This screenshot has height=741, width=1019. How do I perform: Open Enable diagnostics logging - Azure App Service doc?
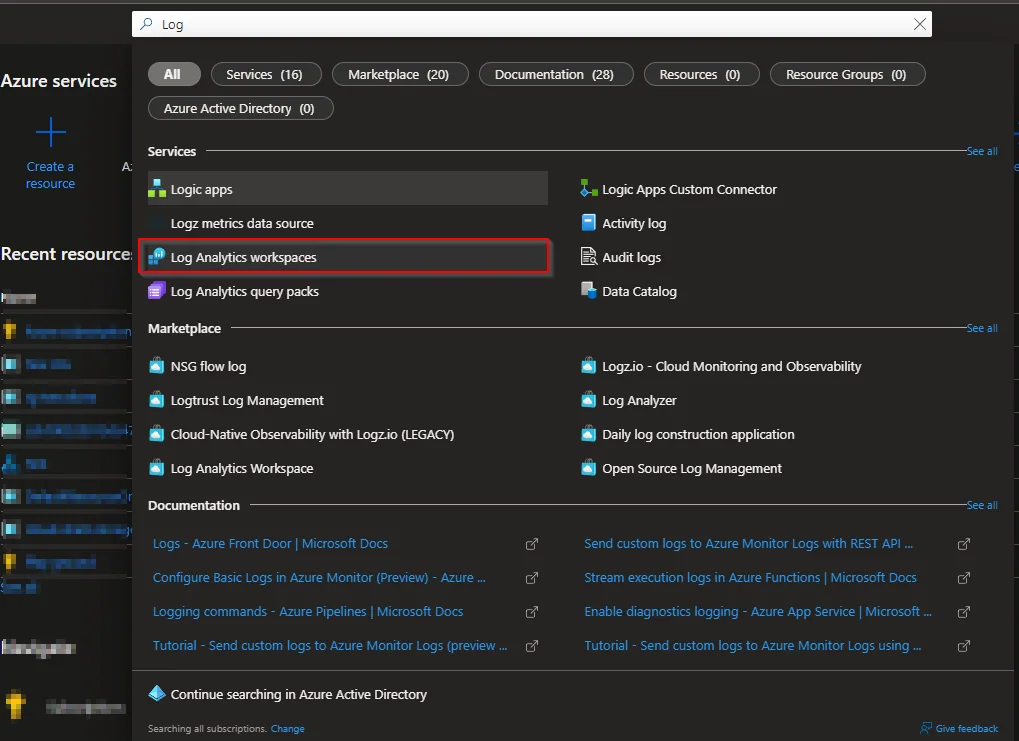point(758,612)
